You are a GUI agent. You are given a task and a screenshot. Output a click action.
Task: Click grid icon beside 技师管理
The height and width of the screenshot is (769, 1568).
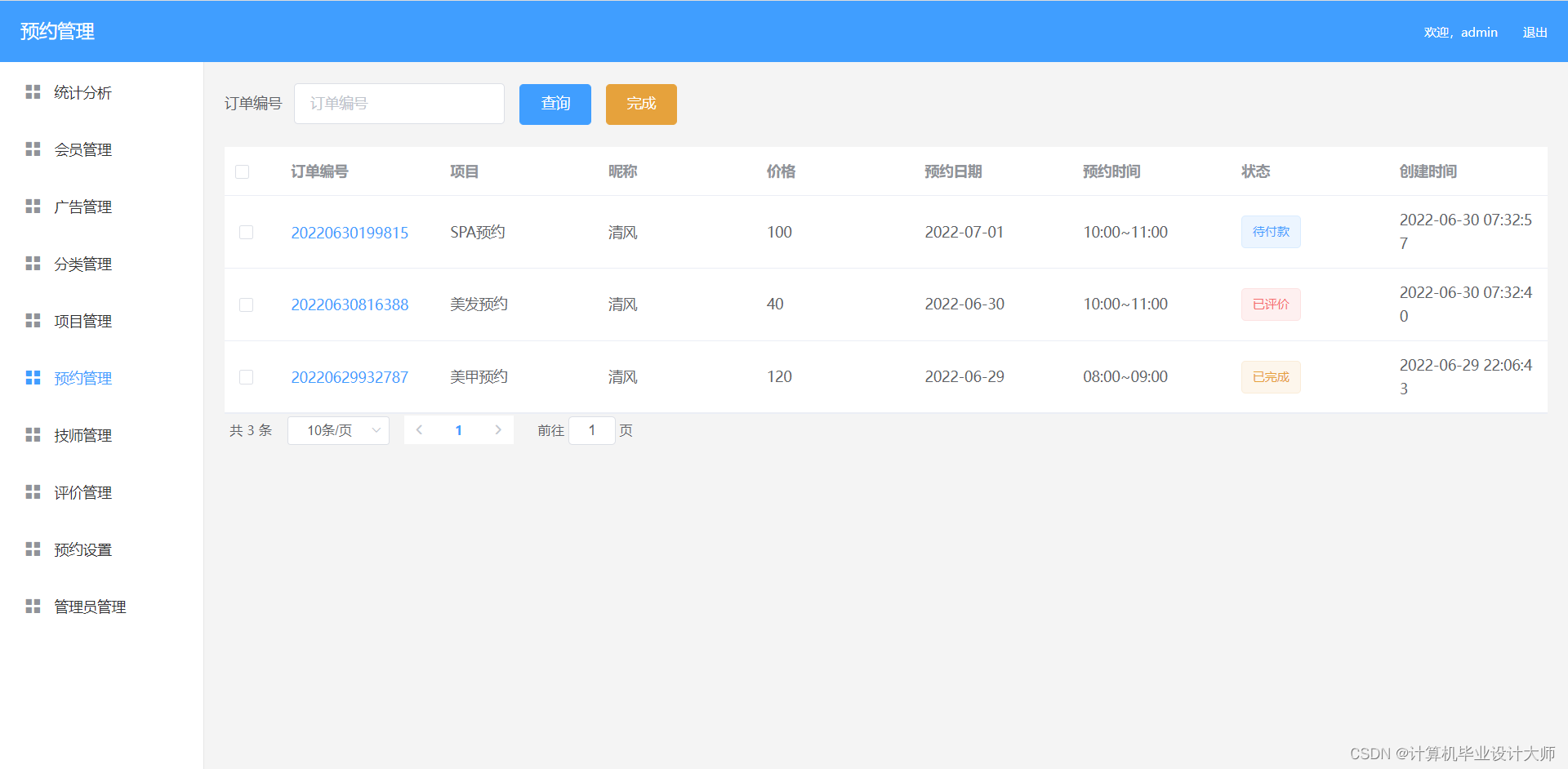33,435
